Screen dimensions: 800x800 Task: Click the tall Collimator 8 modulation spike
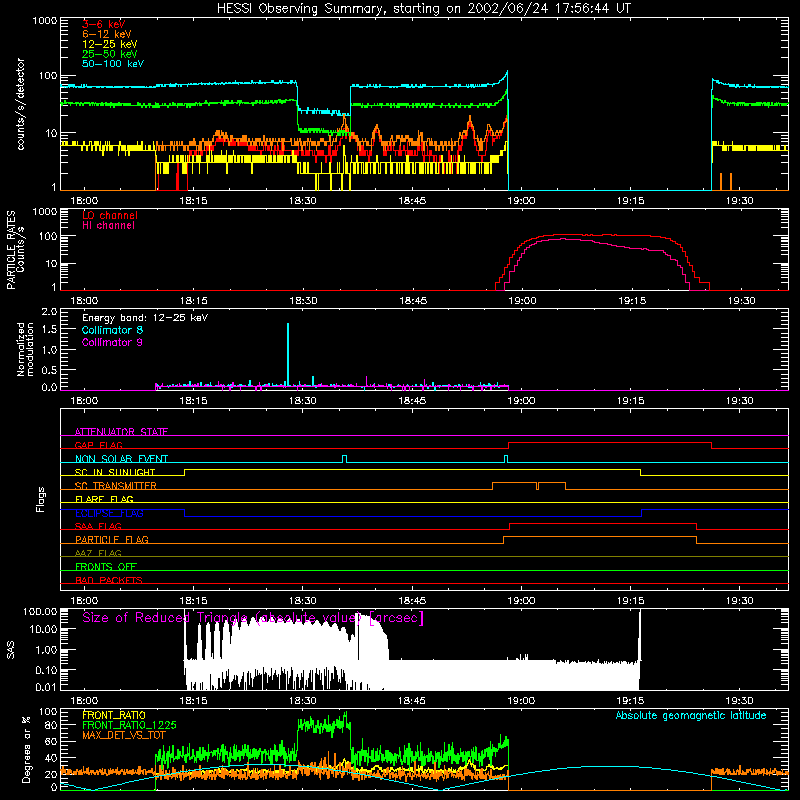coord(288,355)
